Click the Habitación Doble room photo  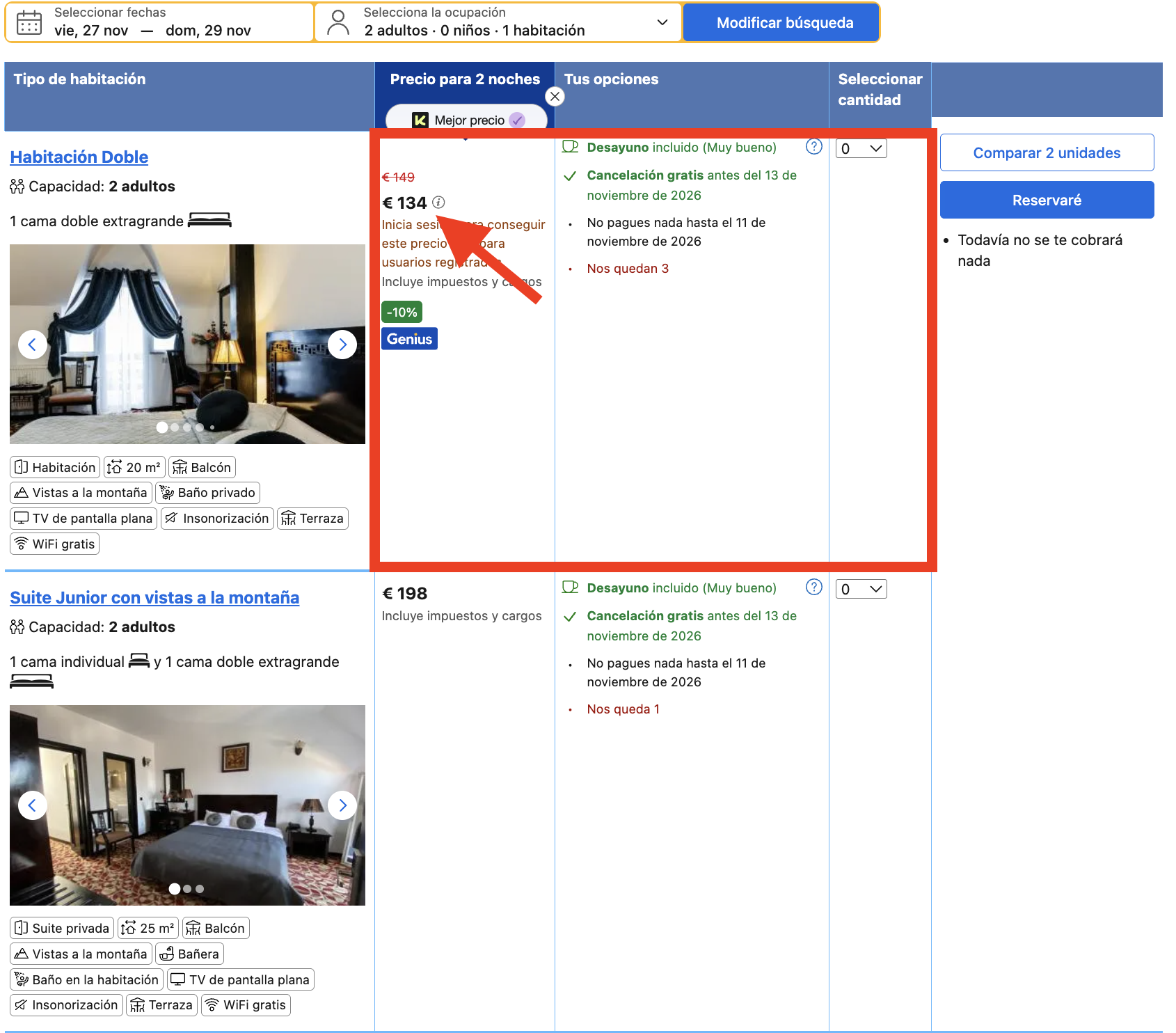187,344
